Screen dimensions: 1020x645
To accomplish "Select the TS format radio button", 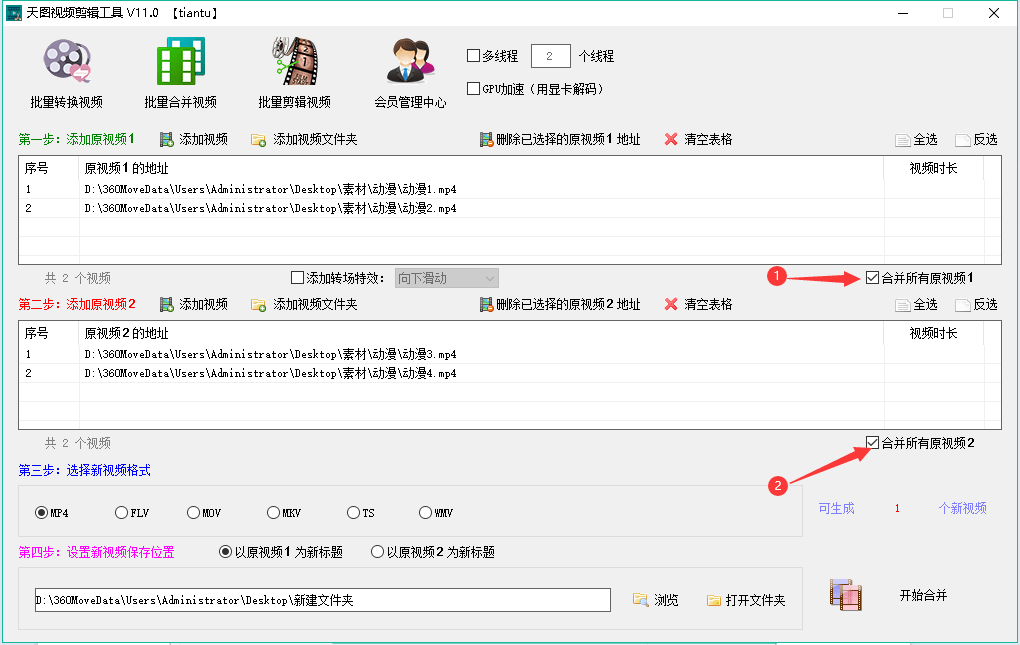I will [x=353, y=513].
